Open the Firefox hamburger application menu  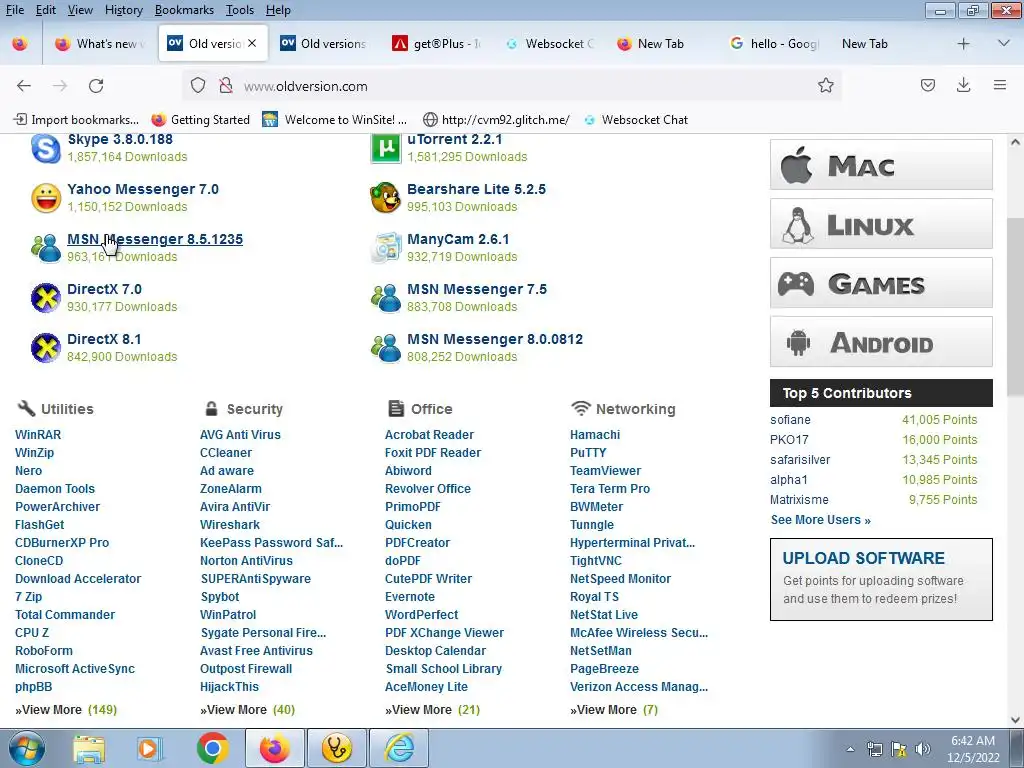pos(999,85)
